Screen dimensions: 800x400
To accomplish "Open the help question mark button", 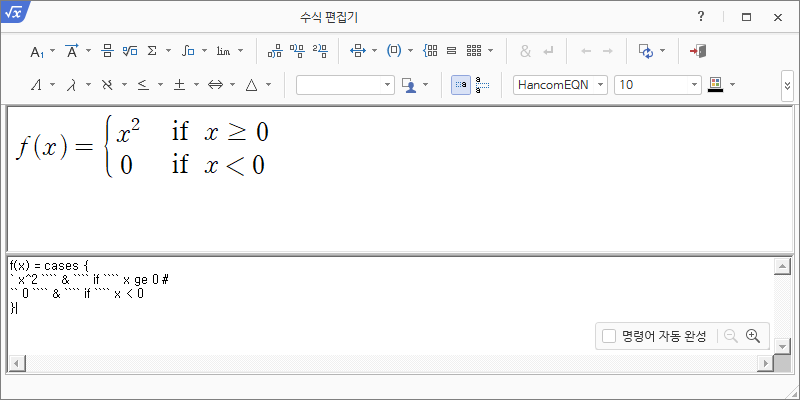I will coord(701,17).
